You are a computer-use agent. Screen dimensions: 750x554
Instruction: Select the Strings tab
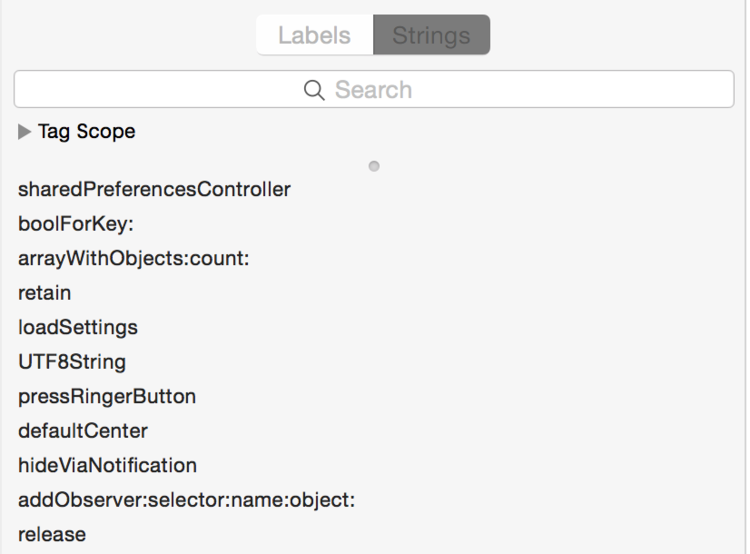click(x=431, y=35)
